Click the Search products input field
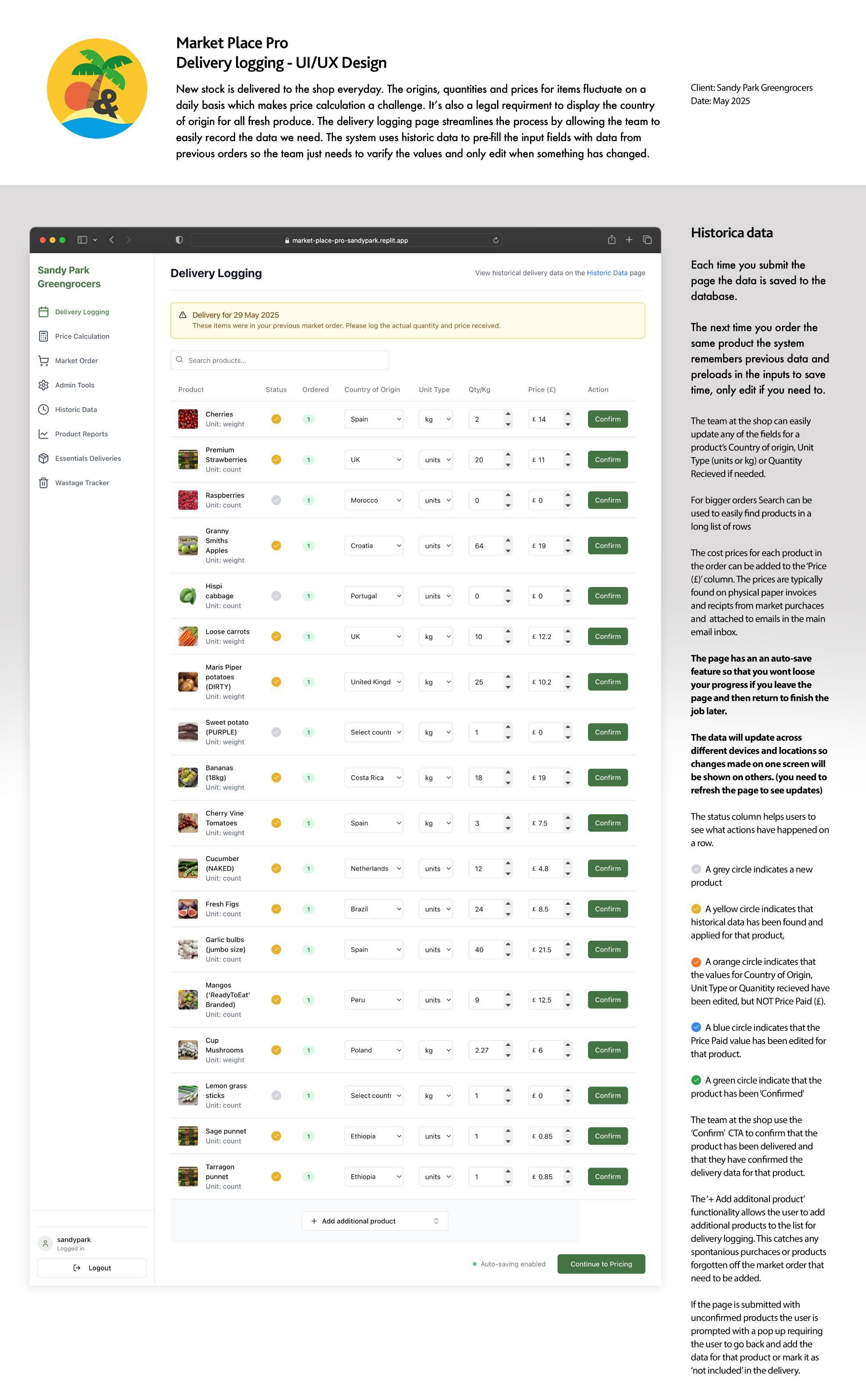Screen dimensions: 866x1400 280,360
